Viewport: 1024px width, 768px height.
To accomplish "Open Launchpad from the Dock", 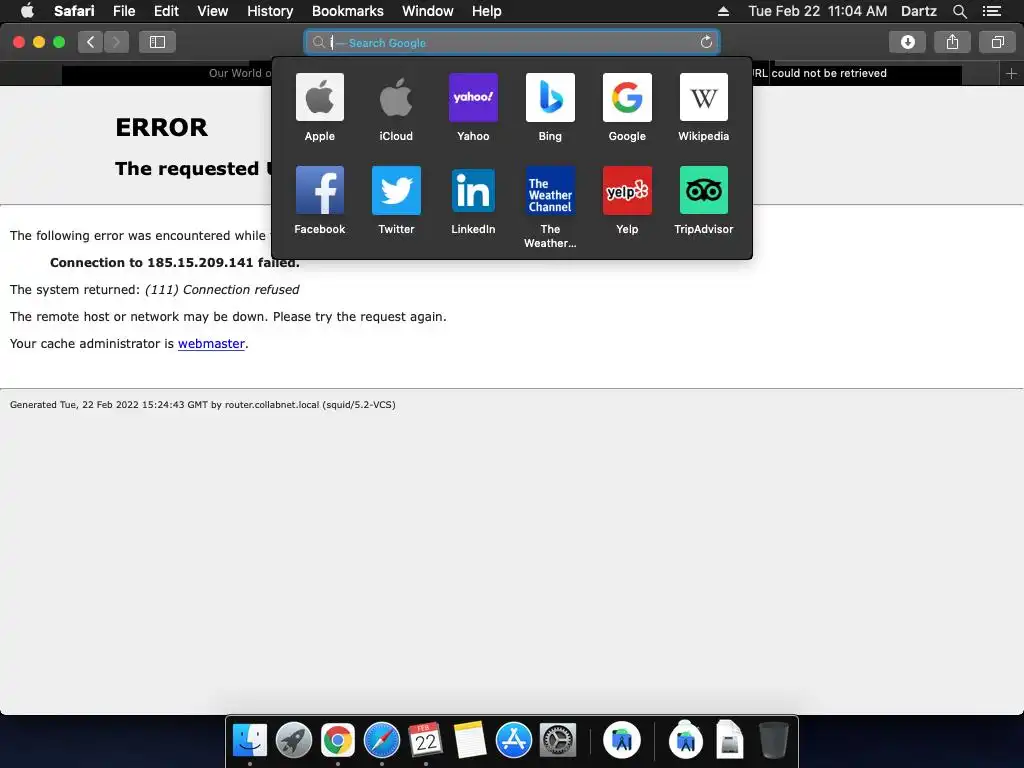I will 294,741.
